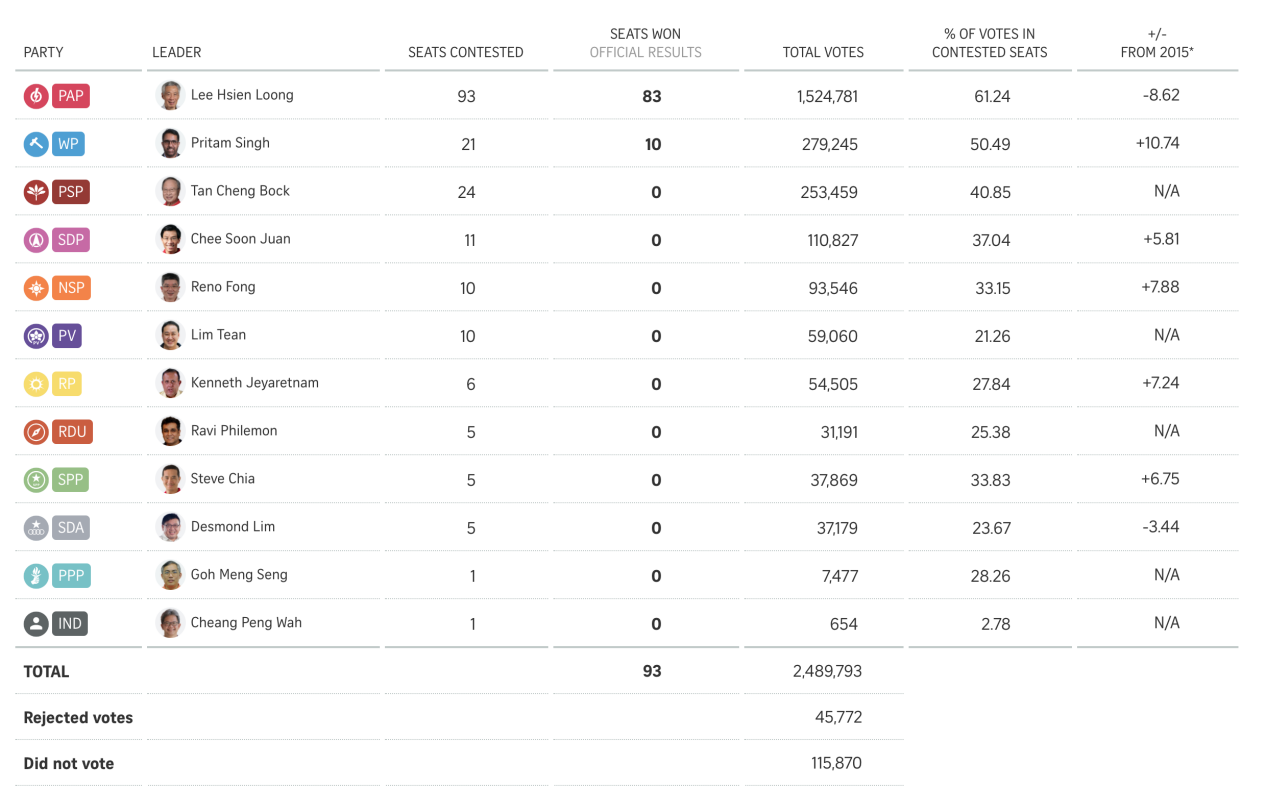The height and width of the screenshot is (789, 1266).
Task: Sort by the Total Votes column header
Action: [x=823, y=52]
